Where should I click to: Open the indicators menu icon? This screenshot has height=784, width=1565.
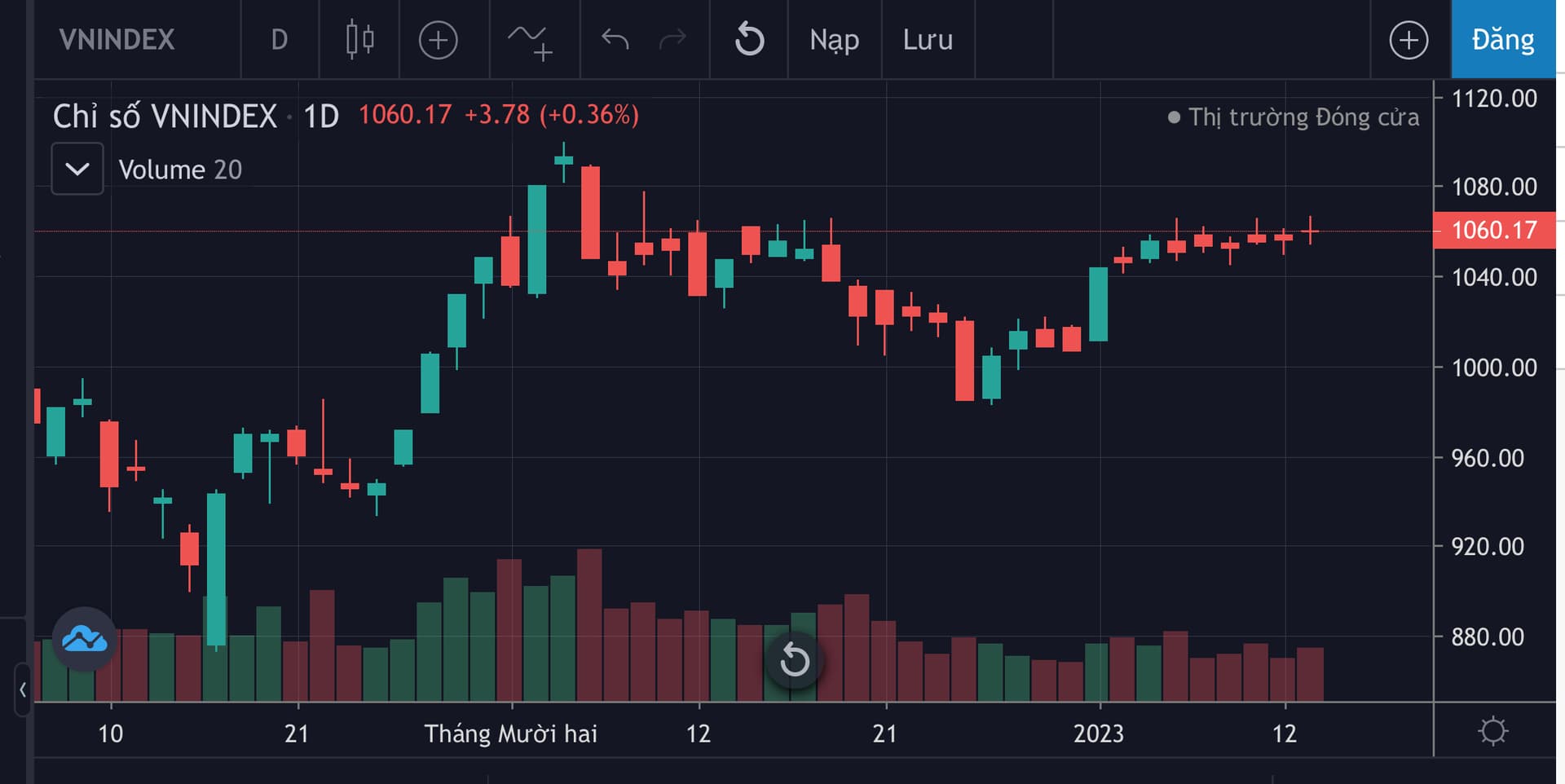pos(530,41)
